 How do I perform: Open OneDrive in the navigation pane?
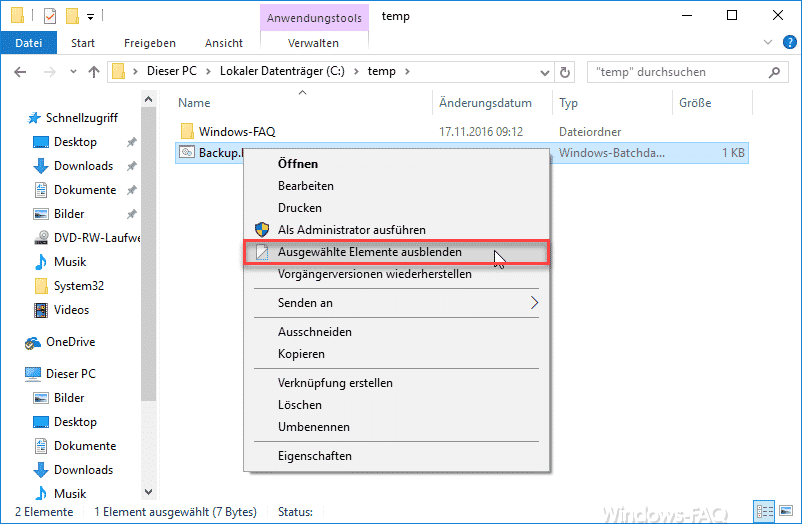click(70, 342)
